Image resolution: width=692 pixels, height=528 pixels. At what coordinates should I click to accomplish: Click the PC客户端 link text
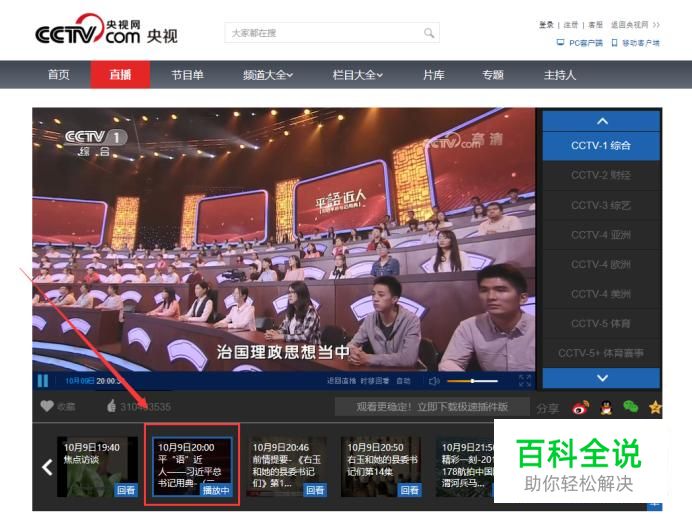pos(586,43)
